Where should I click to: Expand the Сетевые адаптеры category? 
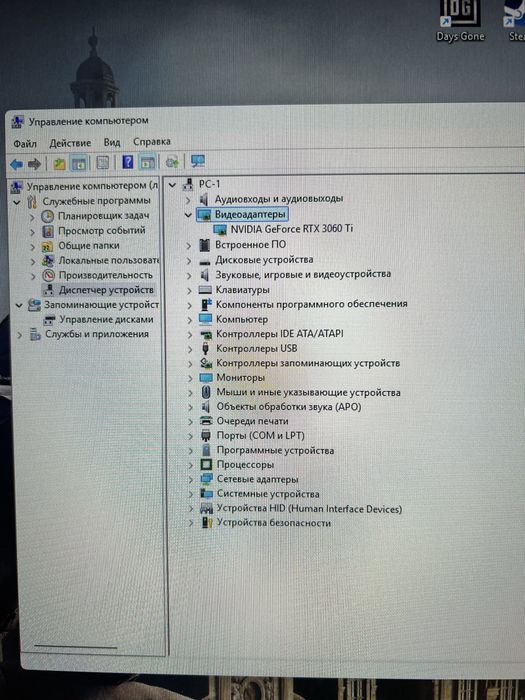coord(191,479)
